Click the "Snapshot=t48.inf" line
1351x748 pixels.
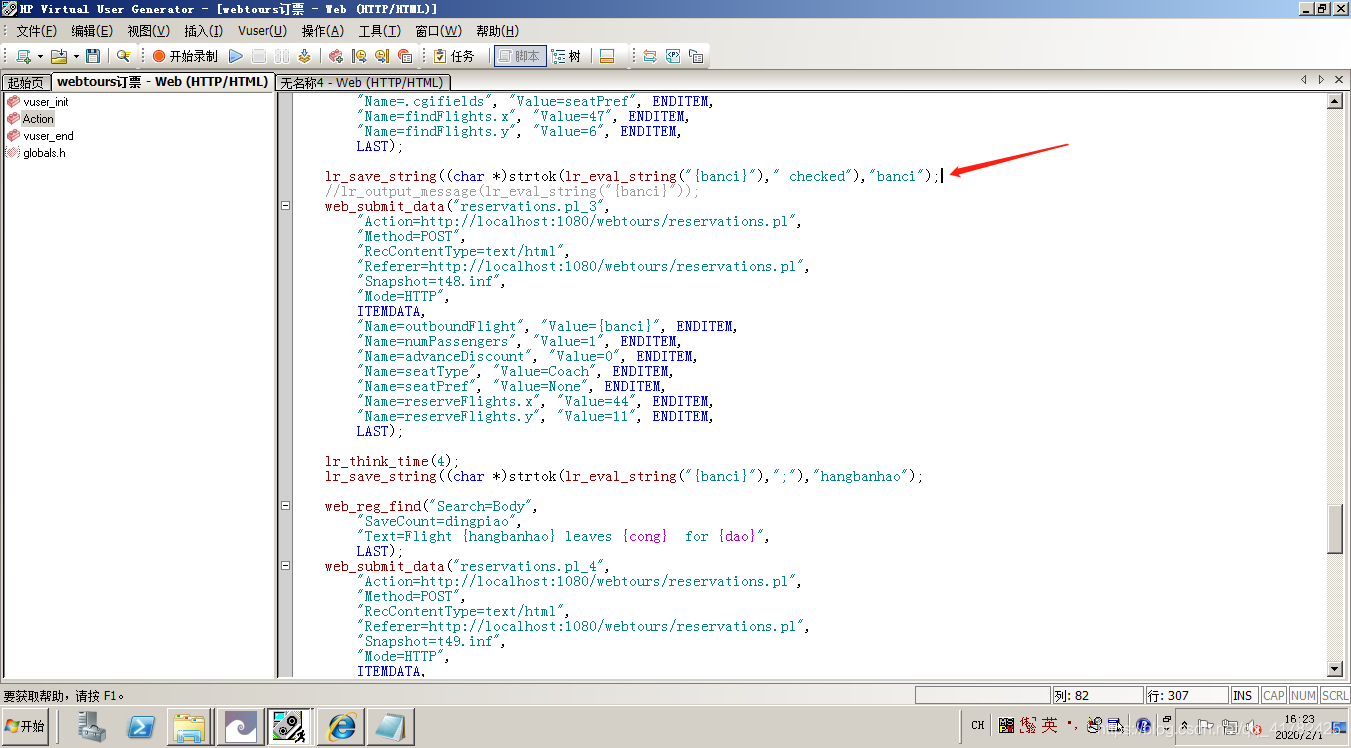[432, 281]
